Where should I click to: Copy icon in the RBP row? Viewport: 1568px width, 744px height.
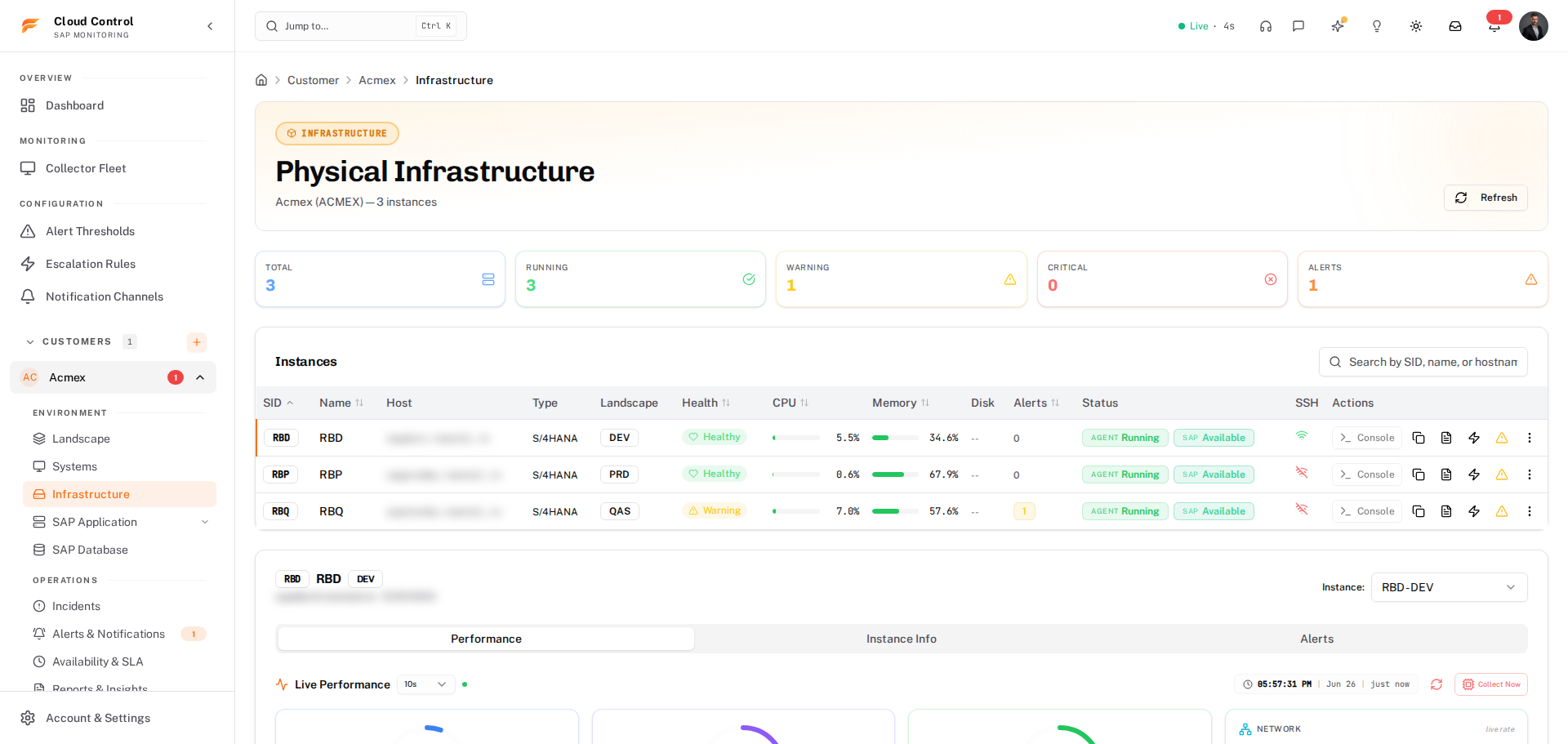click(1419, 474)
